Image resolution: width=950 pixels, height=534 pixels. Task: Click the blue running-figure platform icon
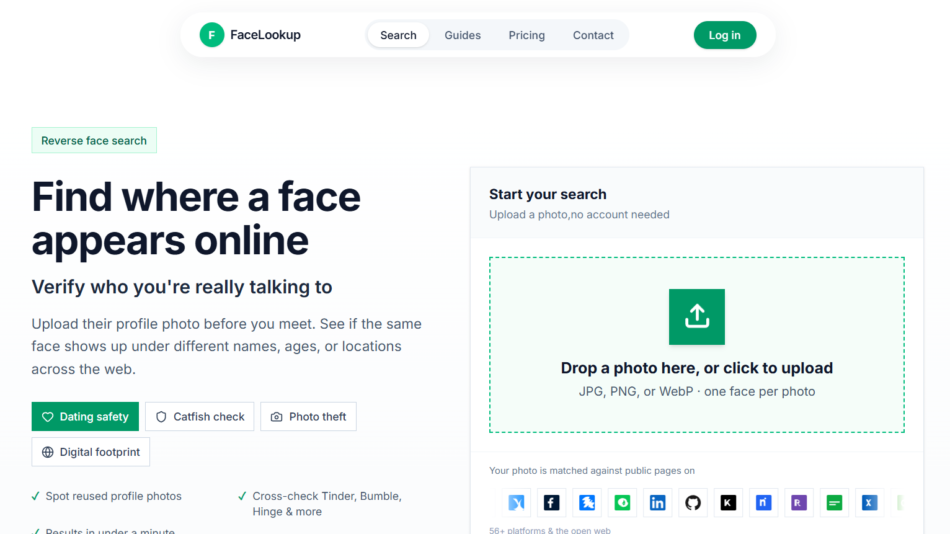(x=586, y=502)
